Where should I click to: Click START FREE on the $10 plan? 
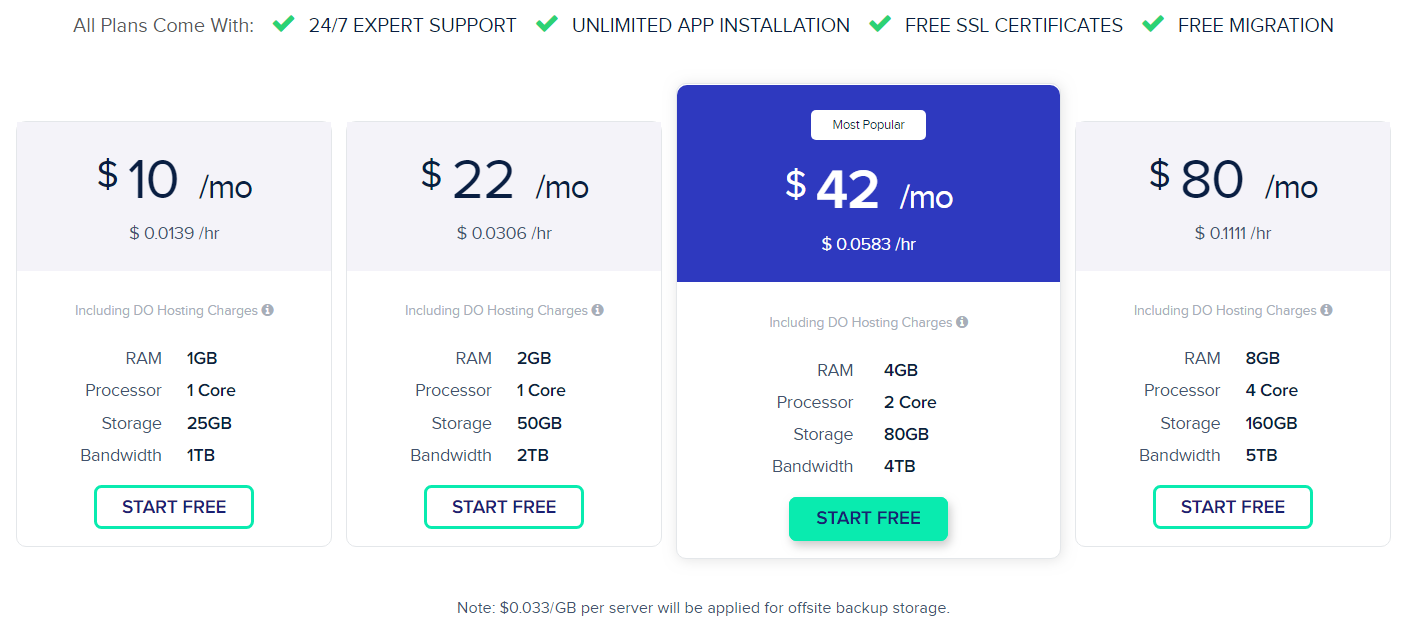173,507
